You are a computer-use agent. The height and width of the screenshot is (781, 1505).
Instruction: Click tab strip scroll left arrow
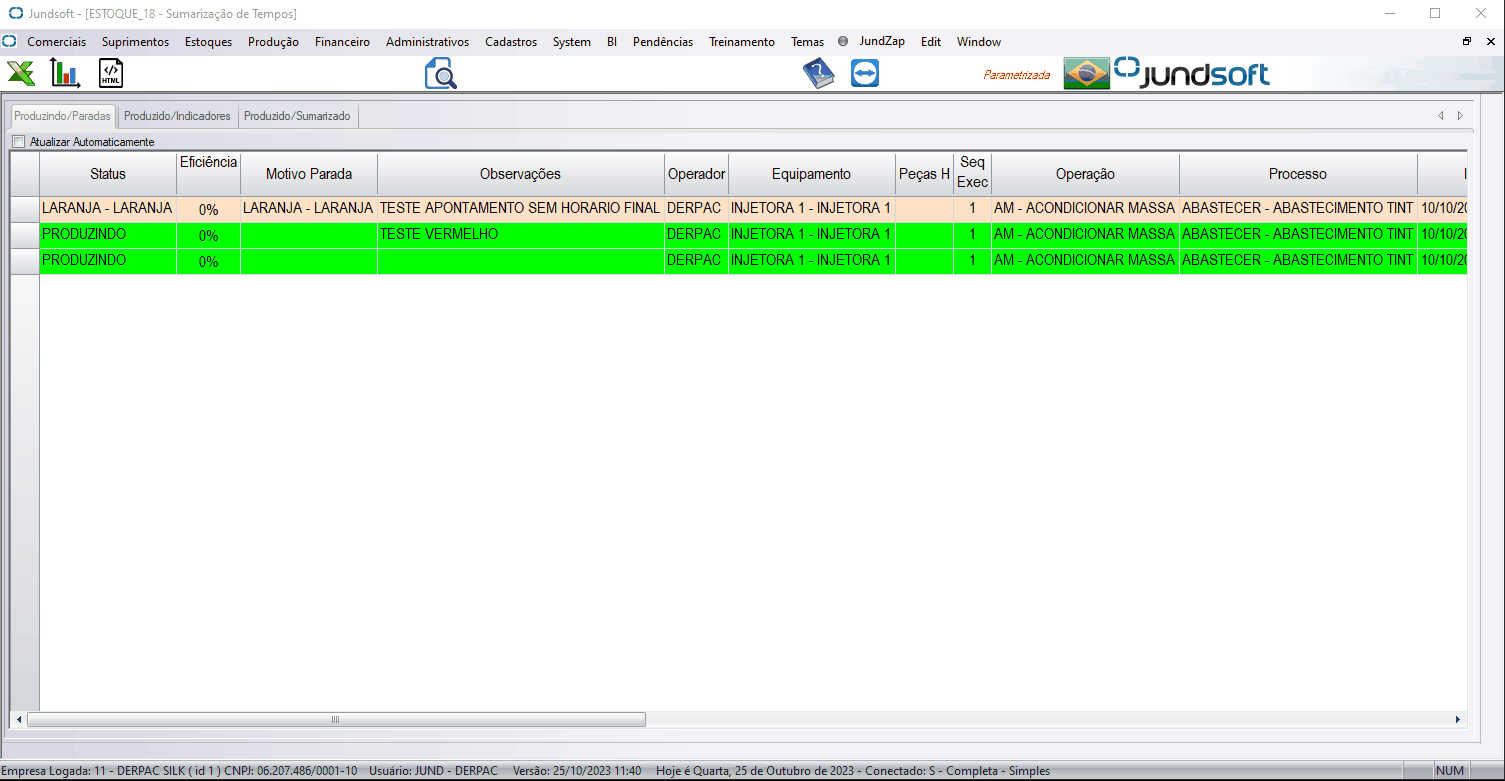click(1441, 116)
